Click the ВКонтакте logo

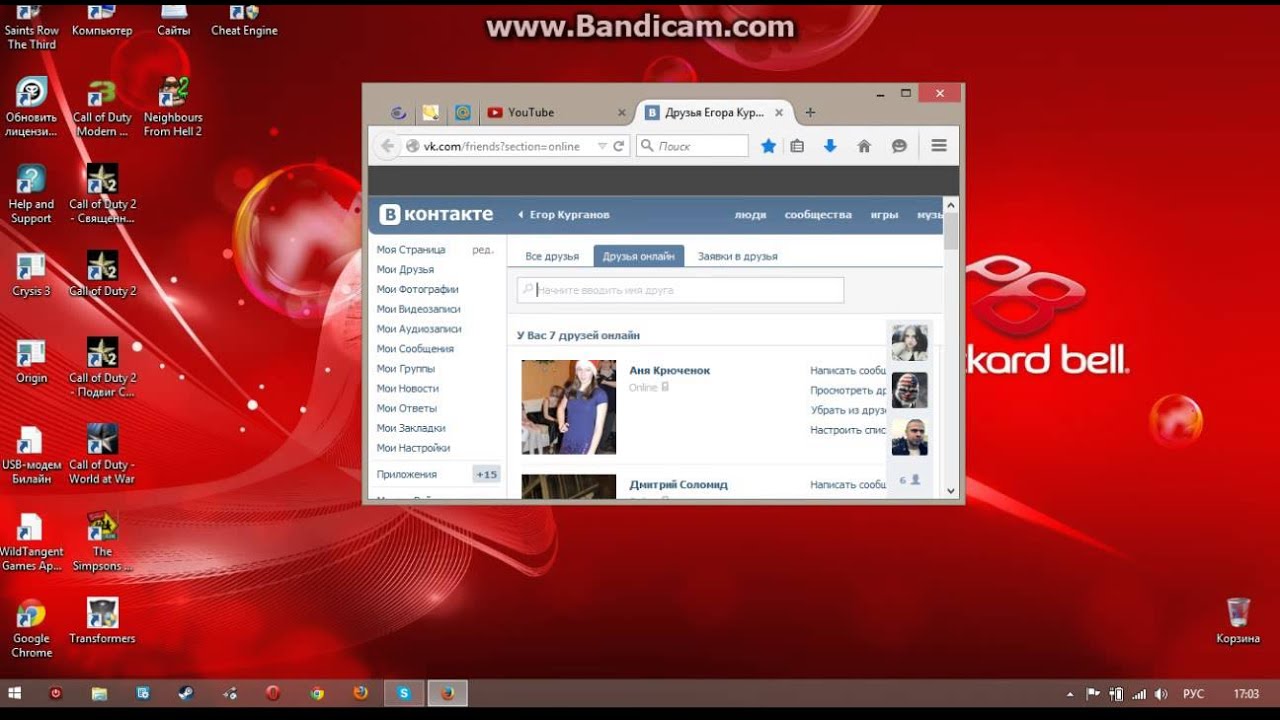coord(437,214)
